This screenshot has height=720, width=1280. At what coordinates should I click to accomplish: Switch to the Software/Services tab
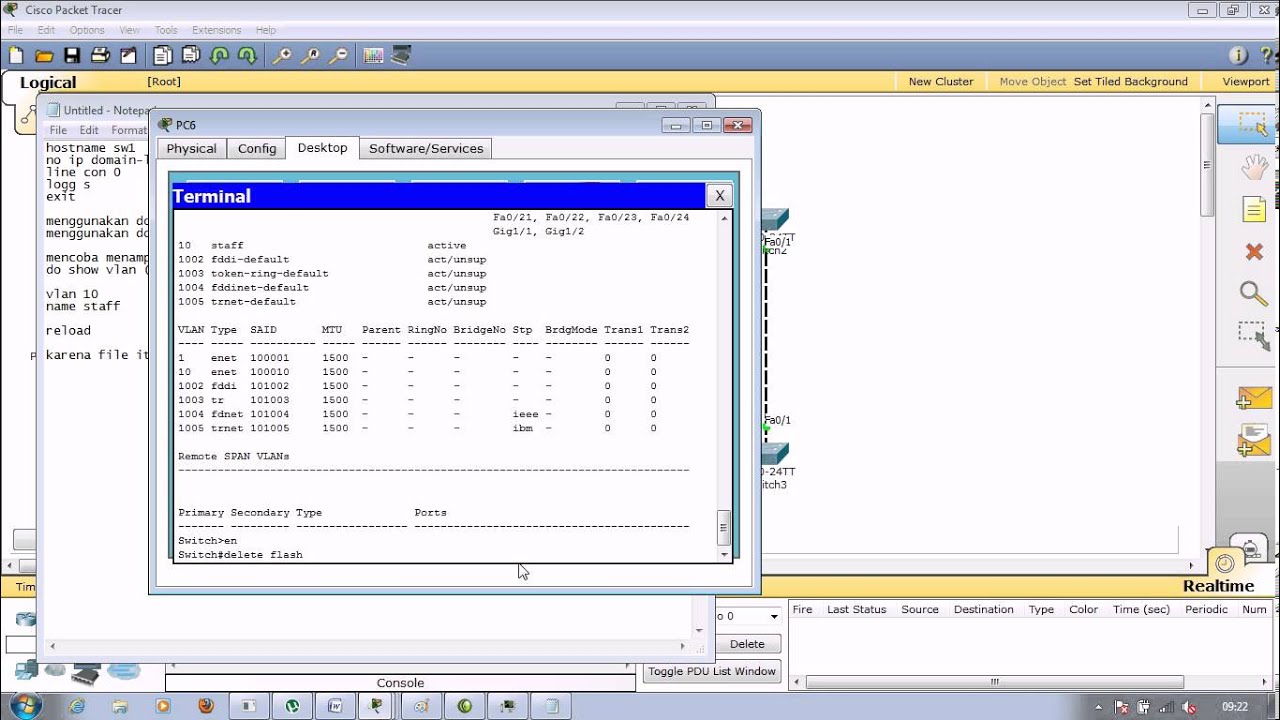click(x=426, y=148)
